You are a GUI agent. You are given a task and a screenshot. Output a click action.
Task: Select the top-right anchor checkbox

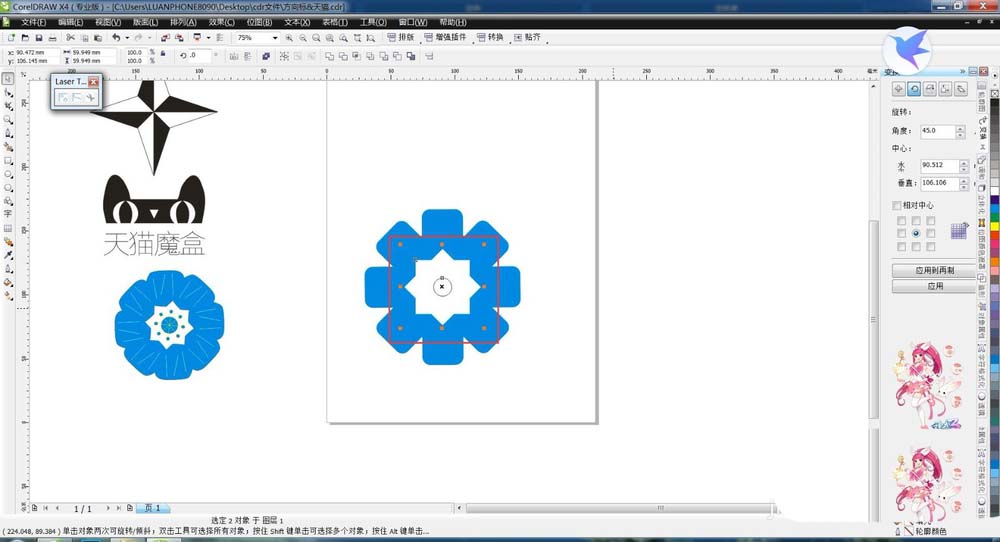pyautogui.click(x=930, y=221)
